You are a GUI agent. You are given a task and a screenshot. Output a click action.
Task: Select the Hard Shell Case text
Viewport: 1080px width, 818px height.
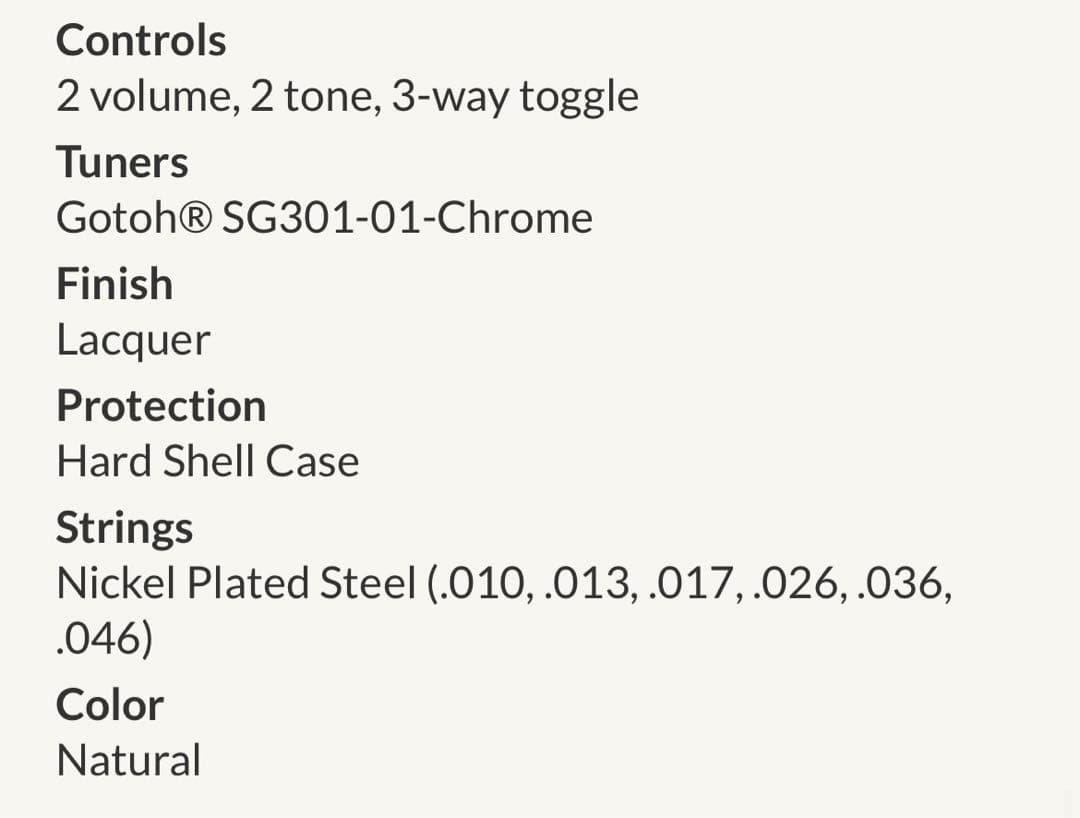tap(207, 463)
